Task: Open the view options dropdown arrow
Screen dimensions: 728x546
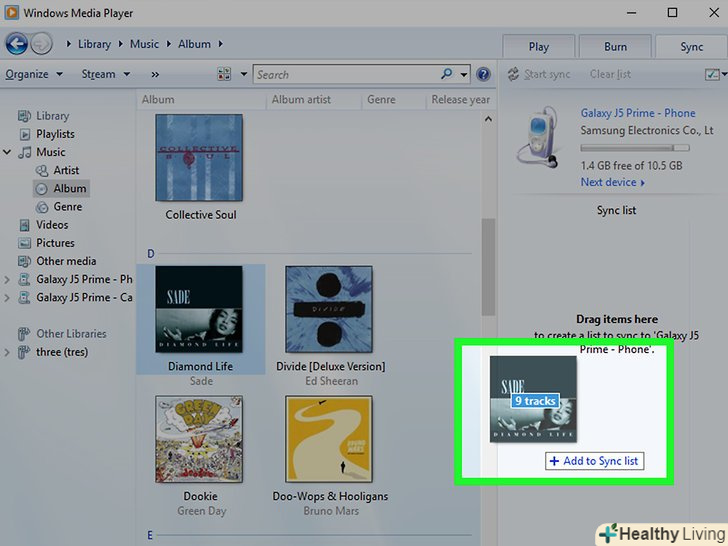Action: 244,74
